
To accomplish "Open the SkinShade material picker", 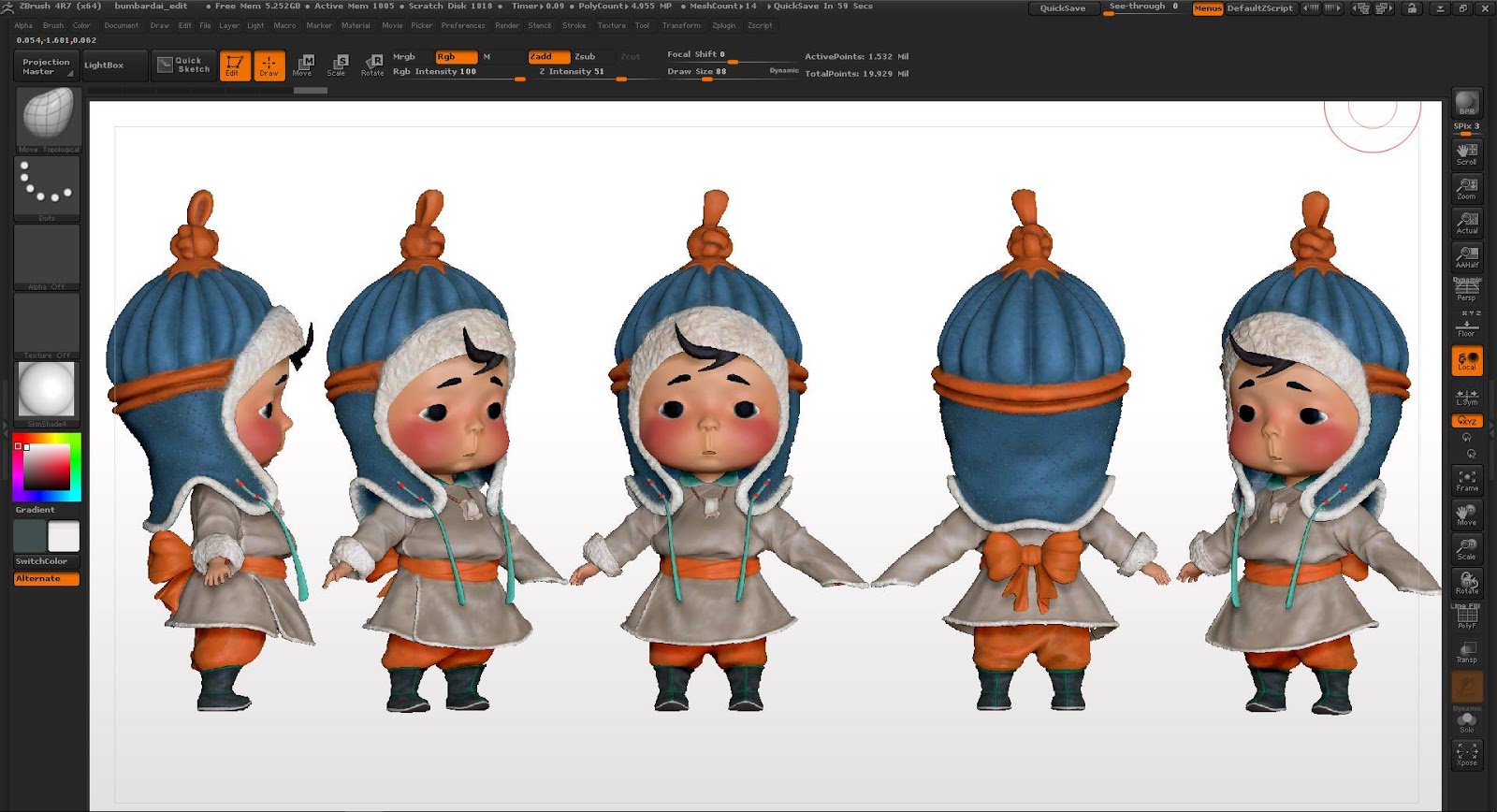I will point(47,395).
